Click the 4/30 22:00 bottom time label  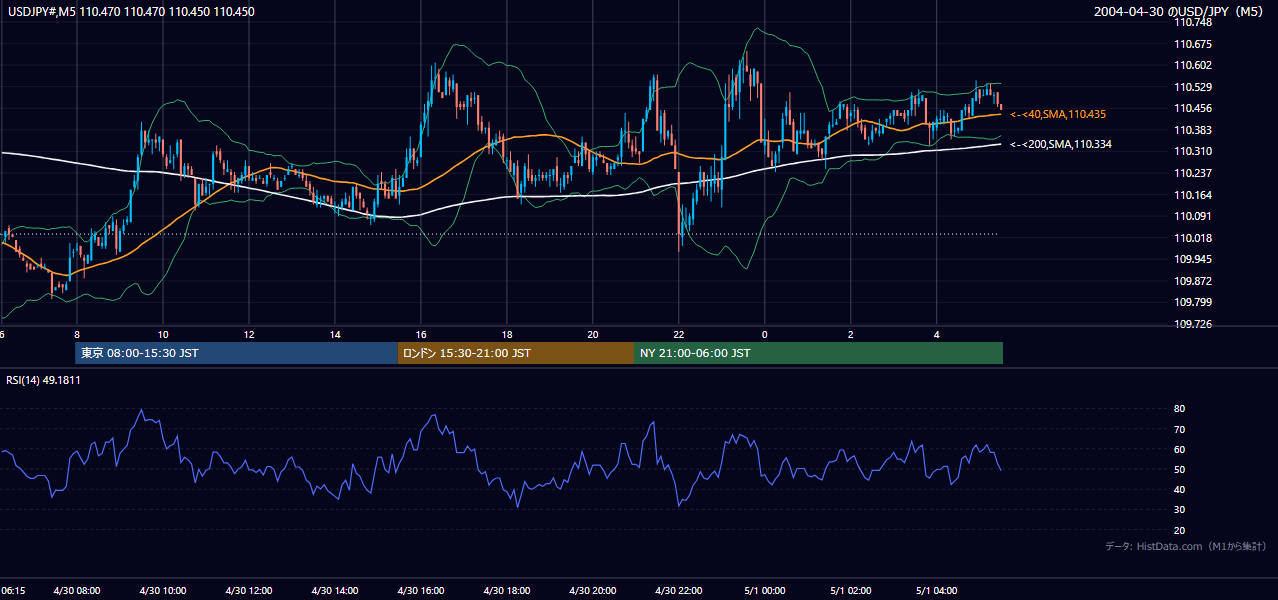coord(679,590)
